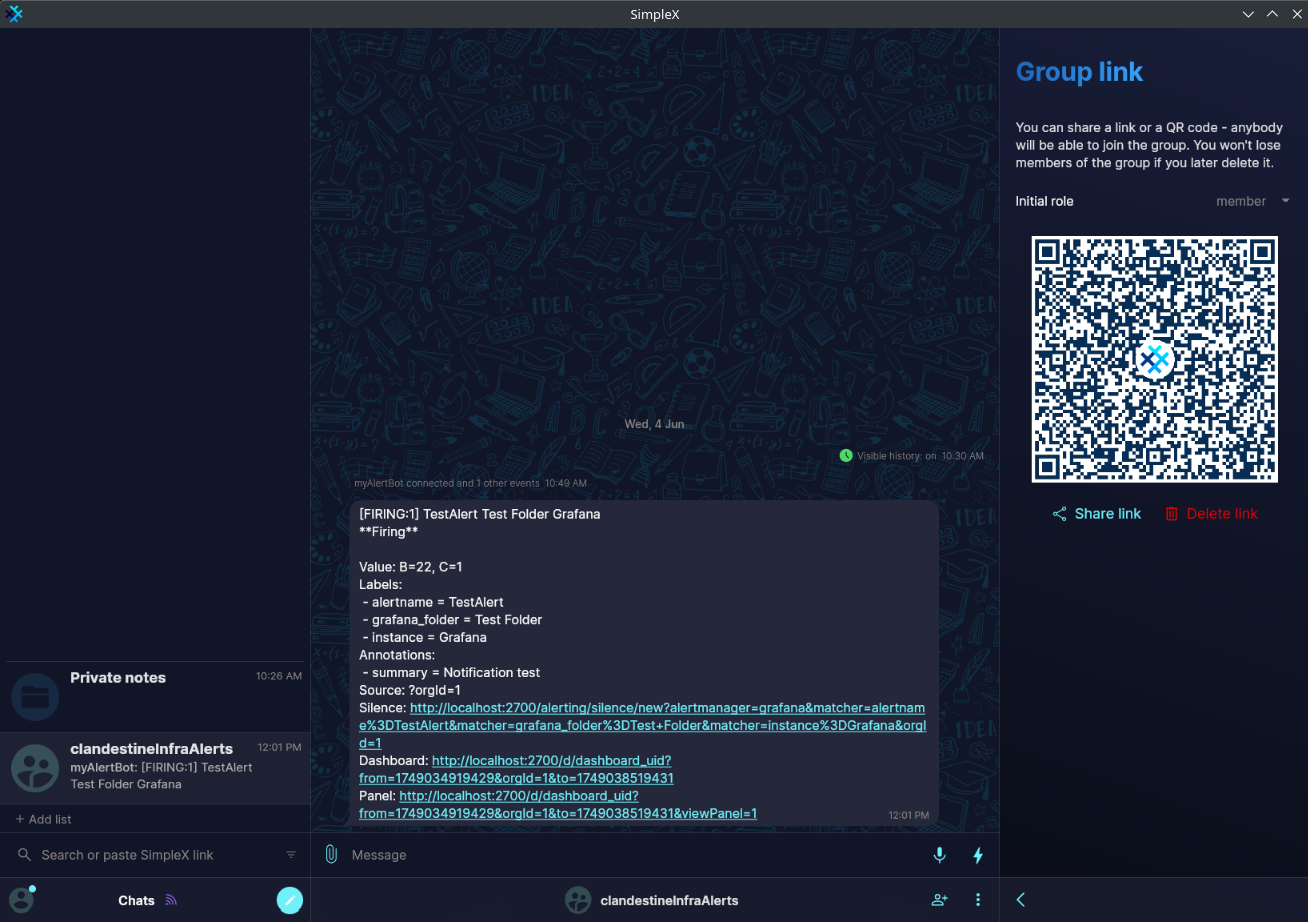
Task: Click the back chevron in Group link panel
Action: [1021, 900]
